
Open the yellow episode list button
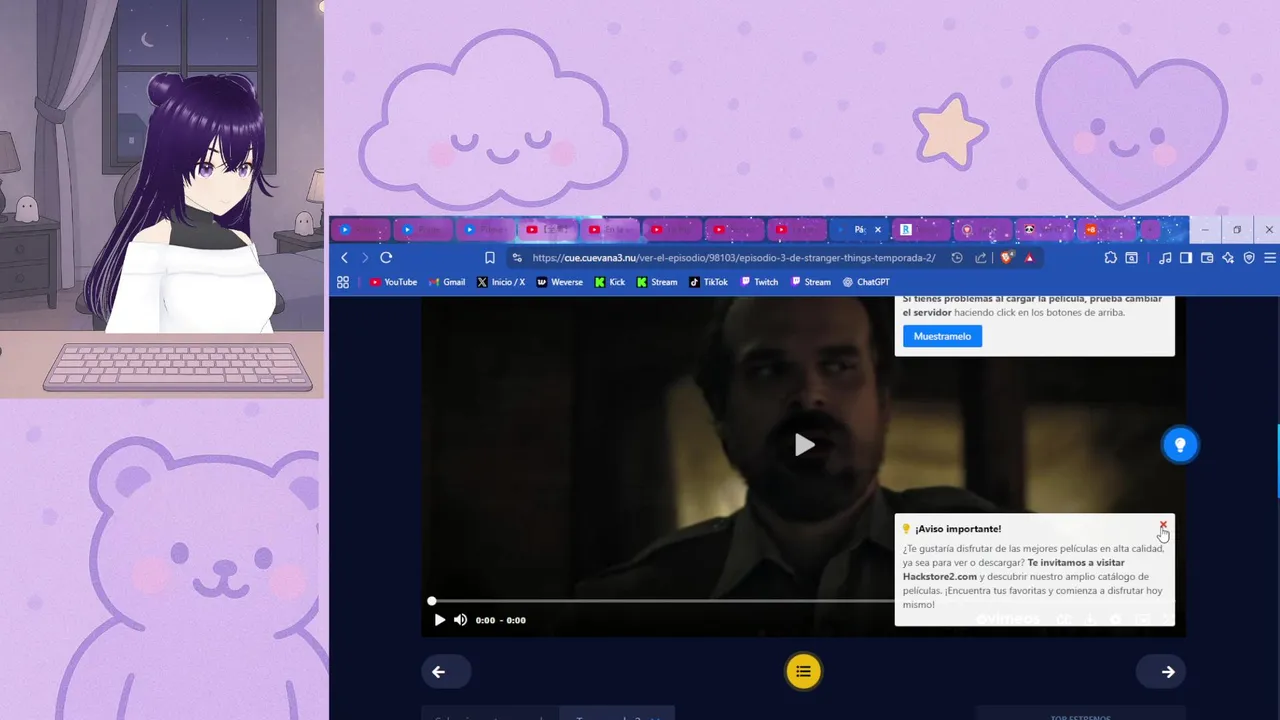[803, 672]
